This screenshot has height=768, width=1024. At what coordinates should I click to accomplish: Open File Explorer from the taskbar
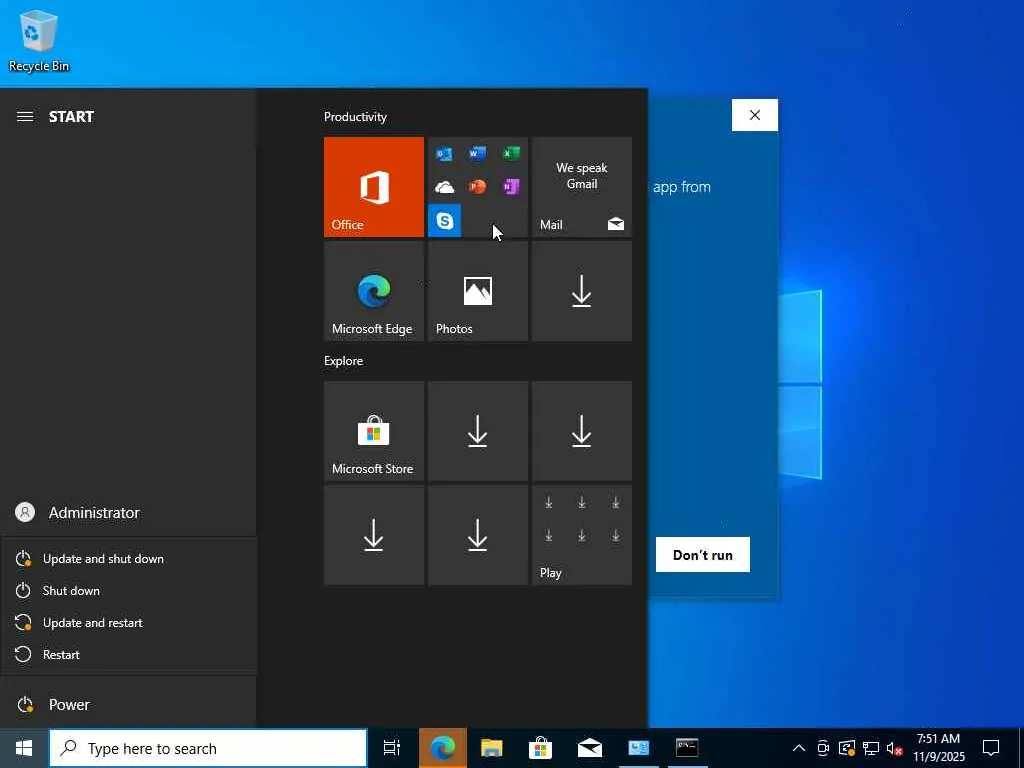(x=491, y=748)
